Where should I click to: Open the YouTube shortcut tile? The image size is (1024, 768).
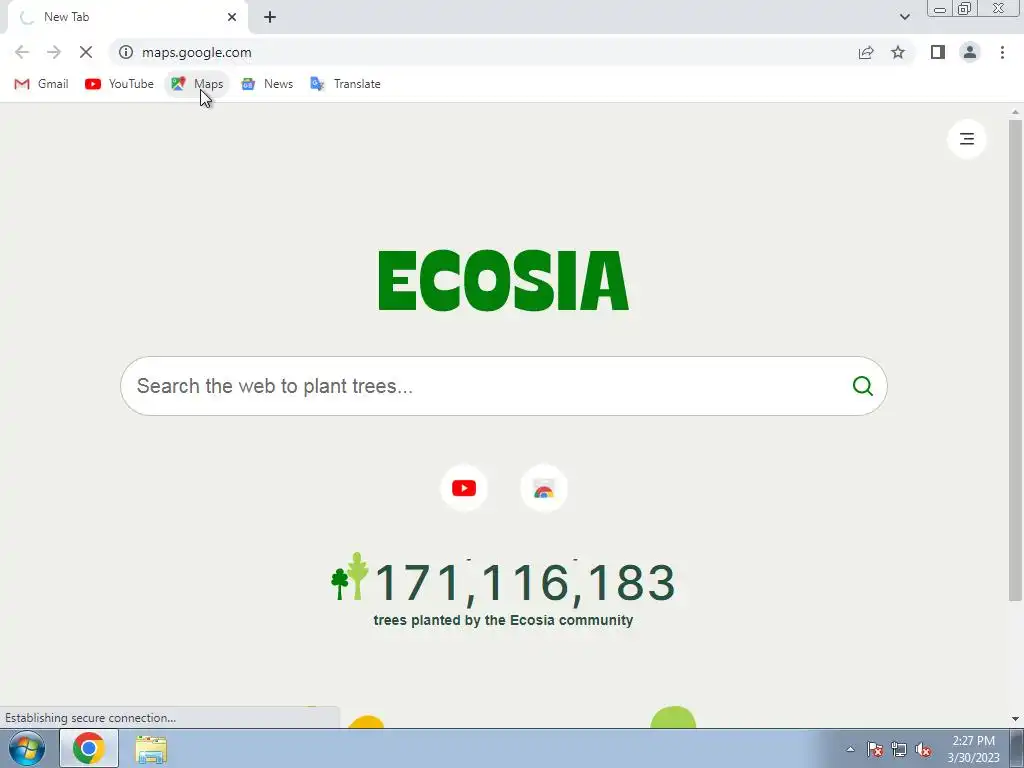pos(464,488)
